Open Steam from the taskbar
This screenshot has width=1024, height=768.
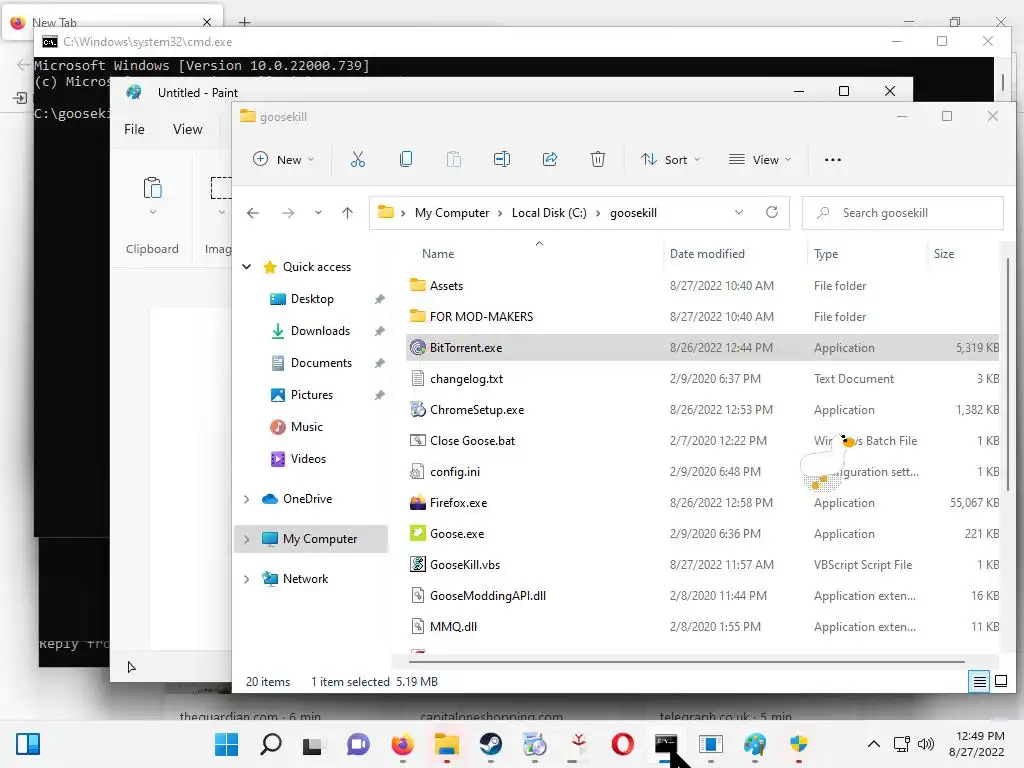tap(490, 744)
